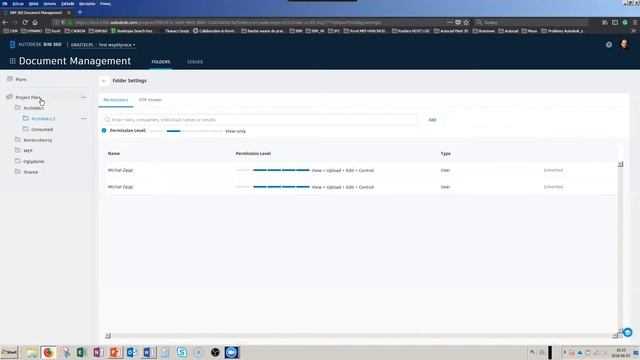
Task: Open Skype from the taskbar
Action: coord(182,352)
